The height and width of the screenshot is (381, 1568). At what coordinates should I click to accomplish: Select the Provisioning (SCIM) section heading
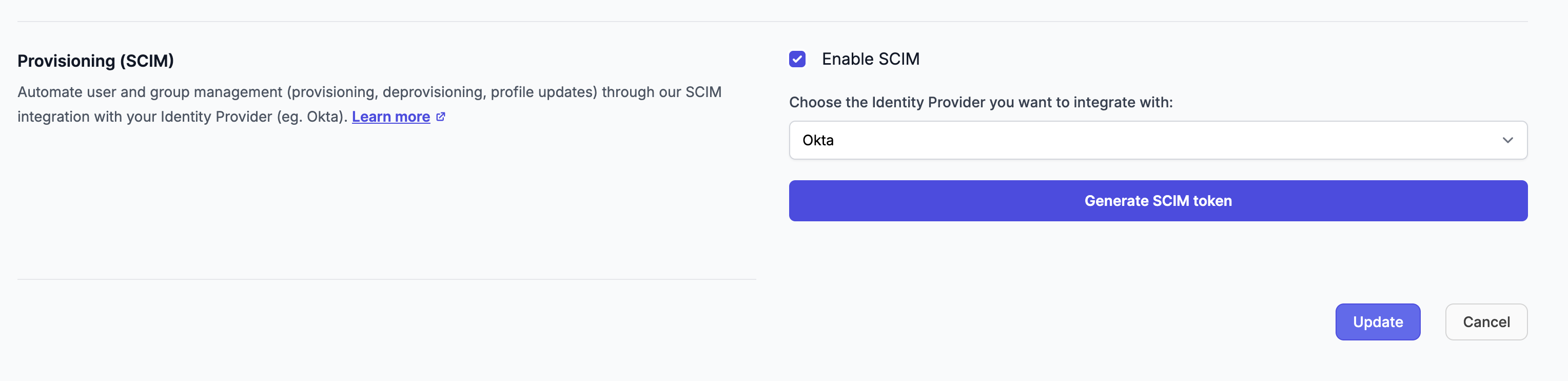95,61
